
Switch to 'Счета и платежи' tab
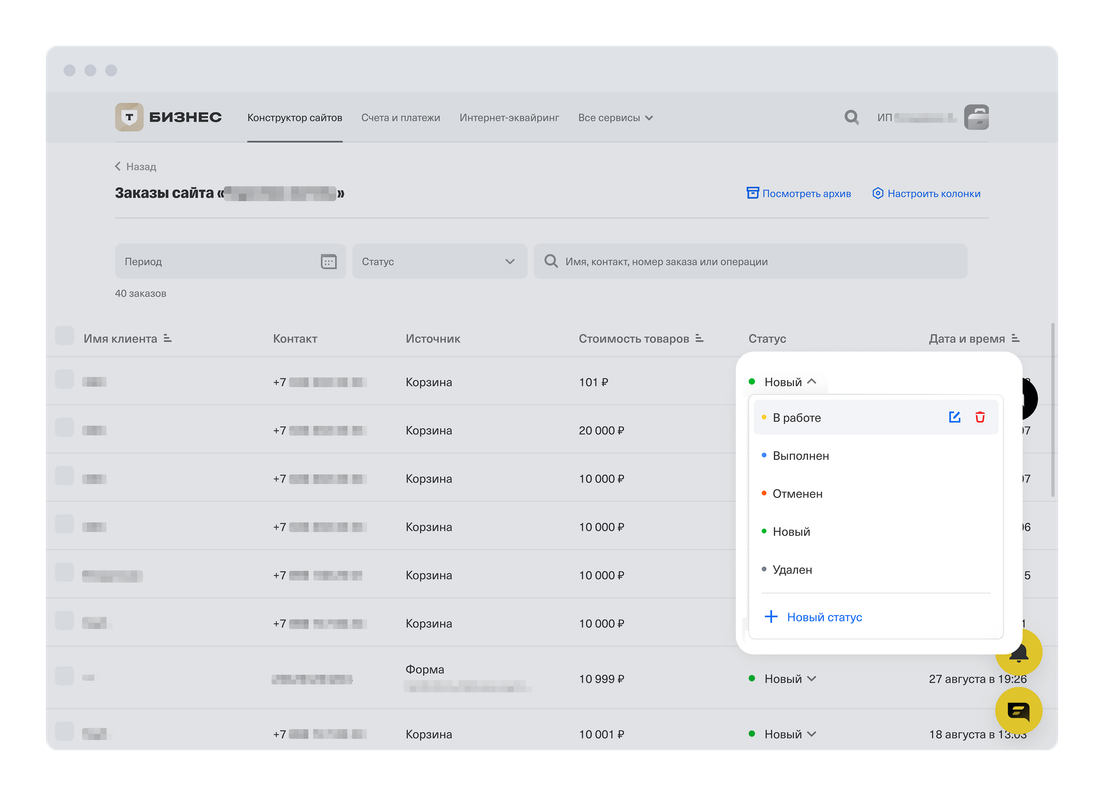pos(400,118)
